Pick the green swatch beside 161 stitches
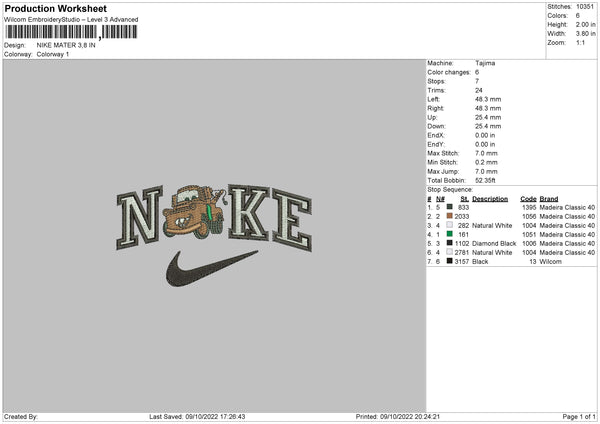 point(450,234)
